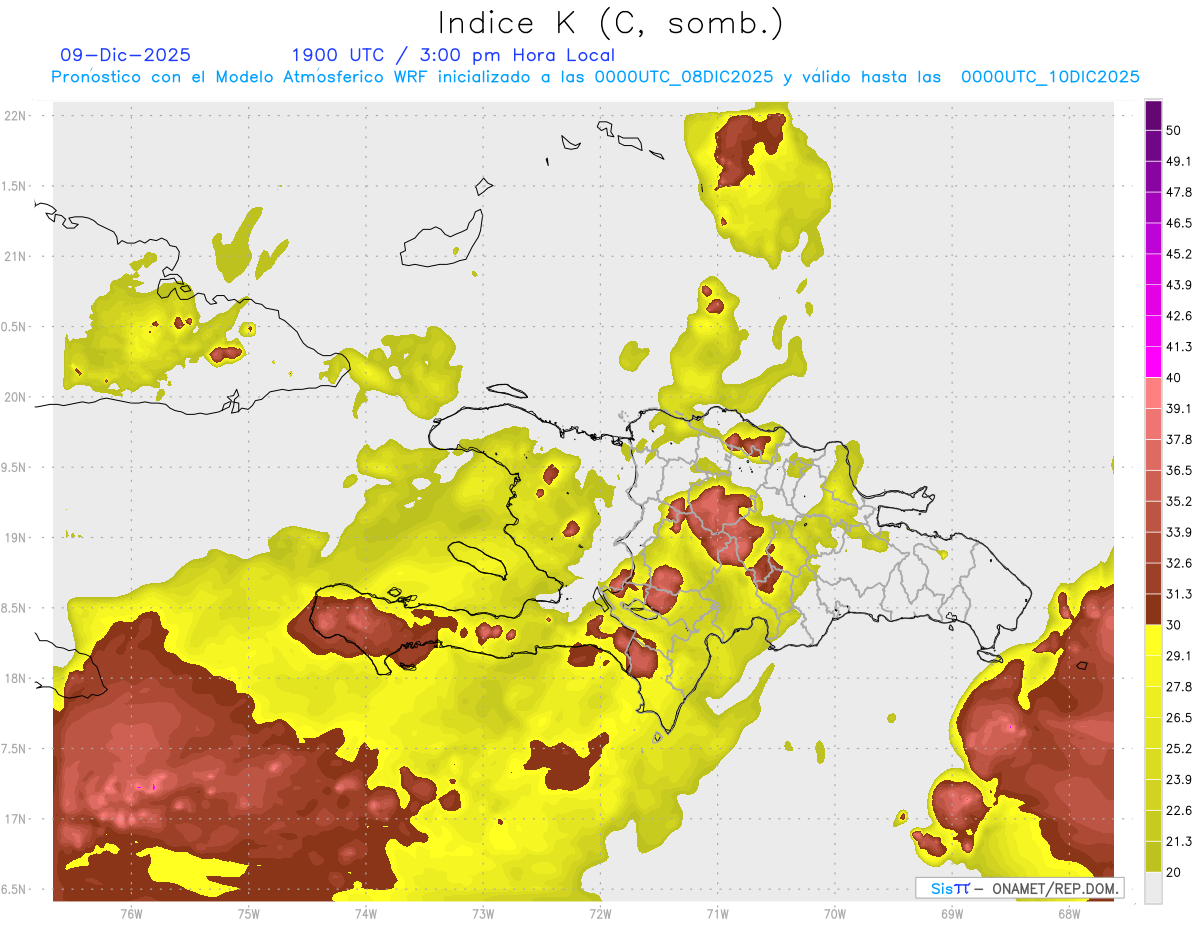Viewport: 1200px width, 927px height.
Task: Click the '37.8' color scale value
Action: [1179, 439]
